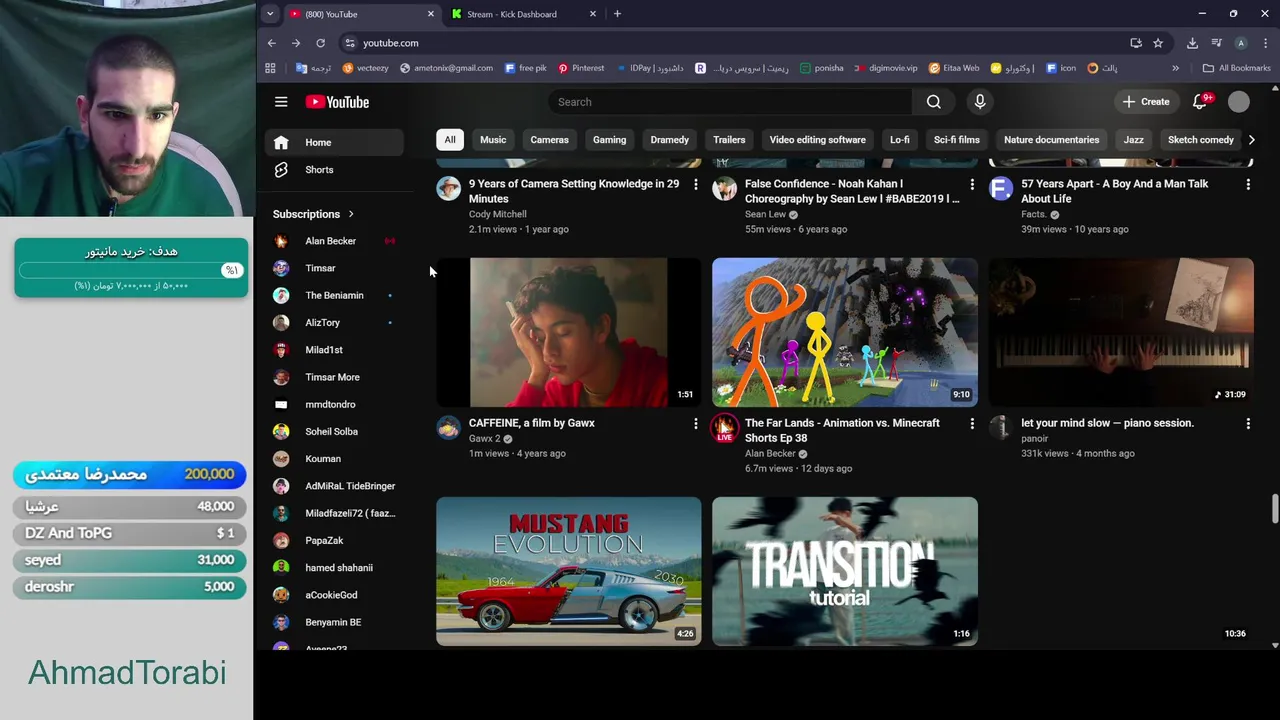The width and height of the screenshot is (1280, 720).
Task: Click the YouTube logo
Action: tap(337, 102)
